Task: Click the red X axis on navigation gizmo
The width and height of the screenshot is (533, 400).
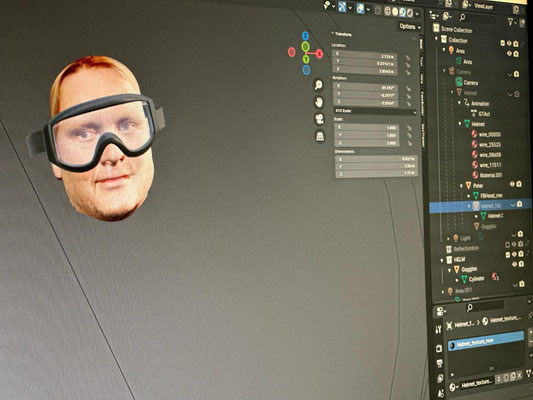Action: click(x=319, y=54)
